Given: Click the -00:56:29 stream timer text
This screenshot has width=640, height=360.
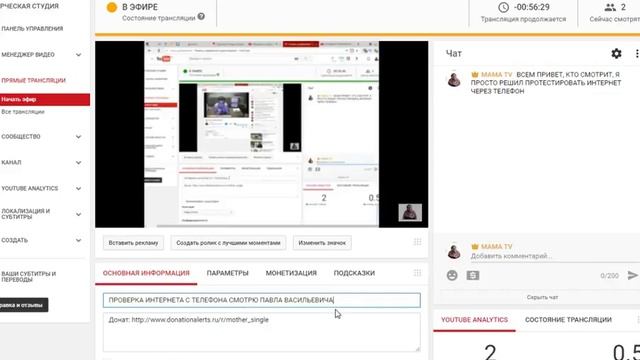Looking at the screenshot, I should click(x=531, y=7).
